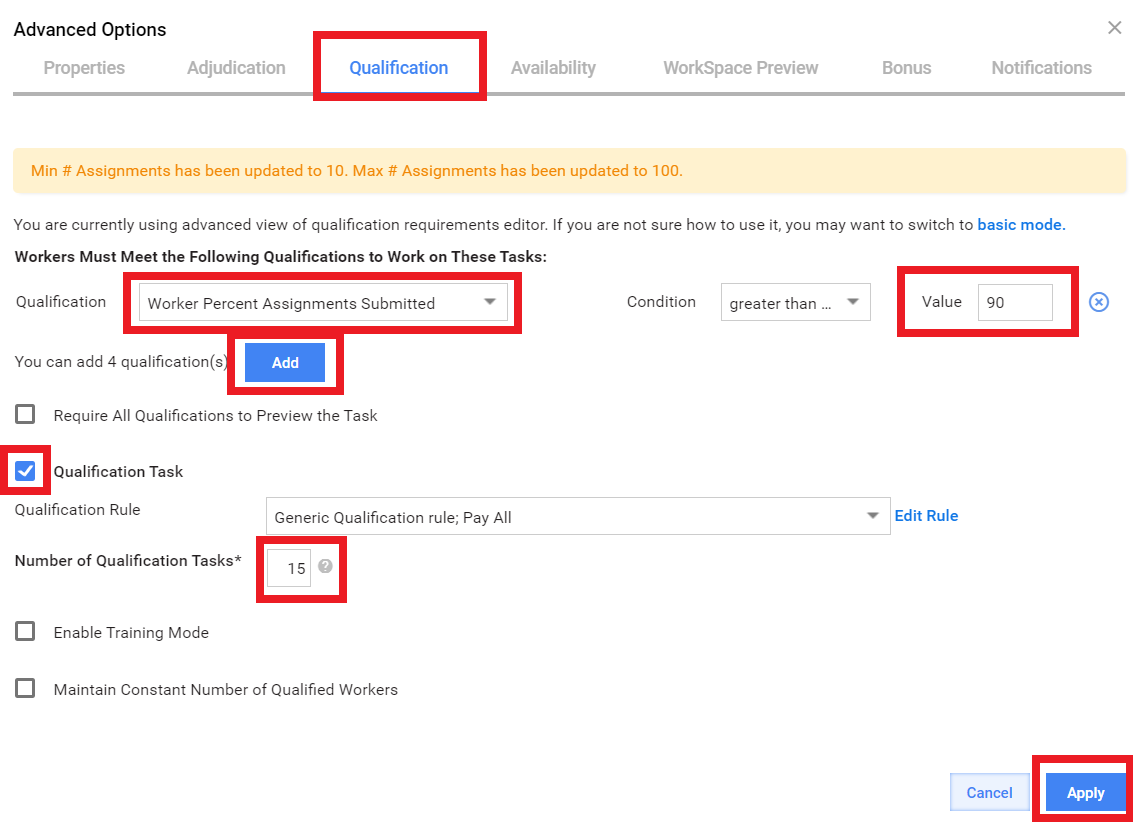Image resolution: width=1133 pixels, height=829 pixels.
Task: Open the Notifications tab
Action: [1041, 68]
